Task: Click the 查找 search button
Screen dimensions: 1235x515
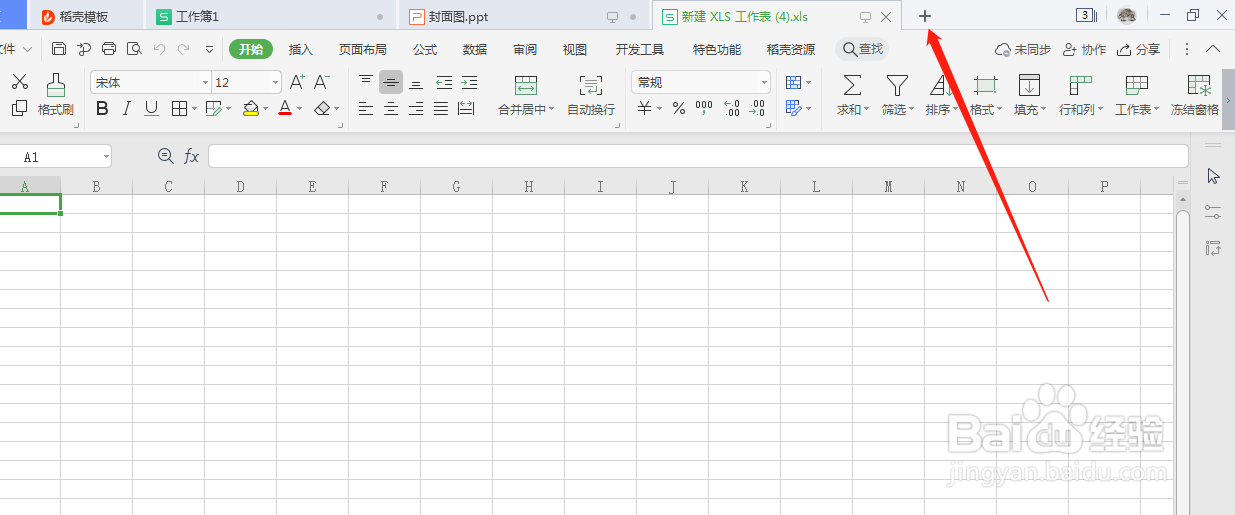Action: click(x=863, y=49)
